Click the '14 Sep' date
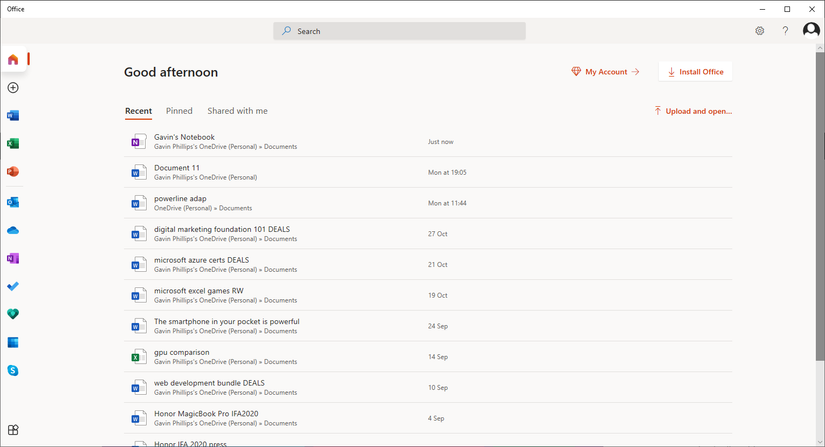825x447 pixels. 438,357
